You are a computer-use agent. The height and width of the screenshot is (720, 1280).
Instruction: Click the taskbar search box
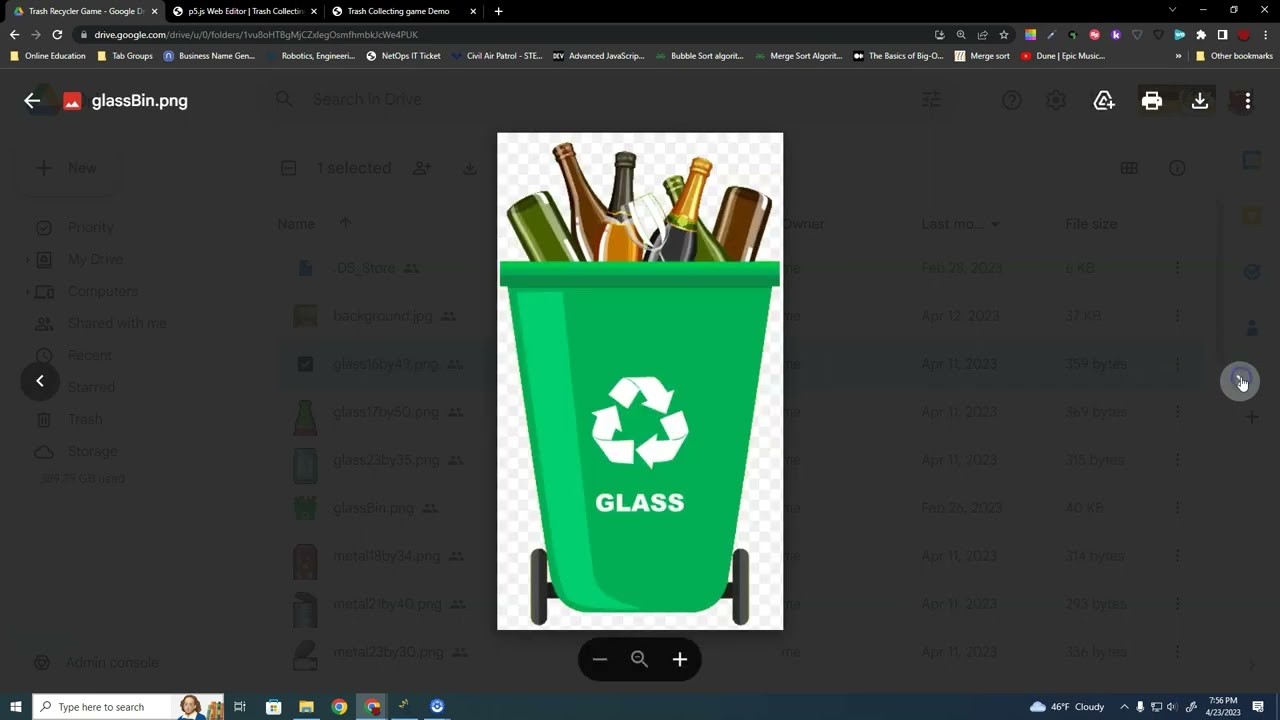pyautogui.click(x=128, y=707)
